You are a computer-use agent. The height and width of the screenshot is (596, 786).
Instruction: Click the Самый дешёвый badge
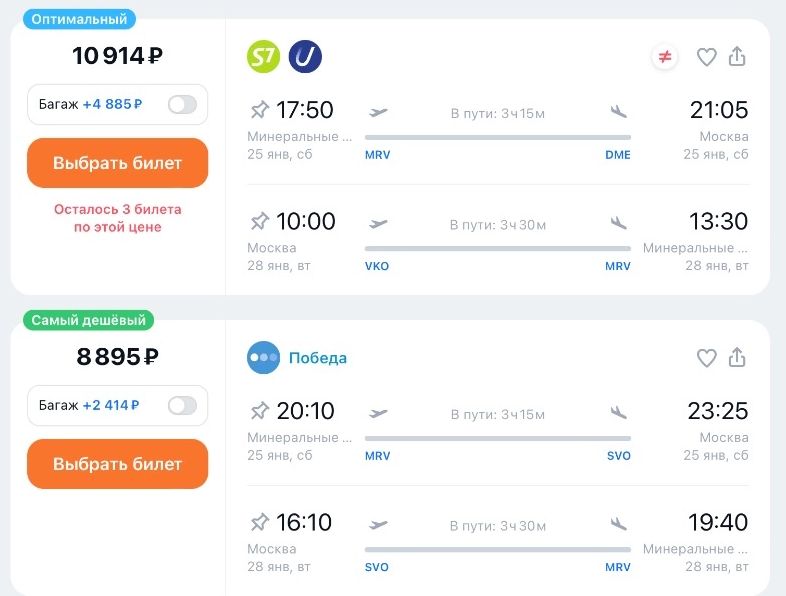[x=88, y=320]
